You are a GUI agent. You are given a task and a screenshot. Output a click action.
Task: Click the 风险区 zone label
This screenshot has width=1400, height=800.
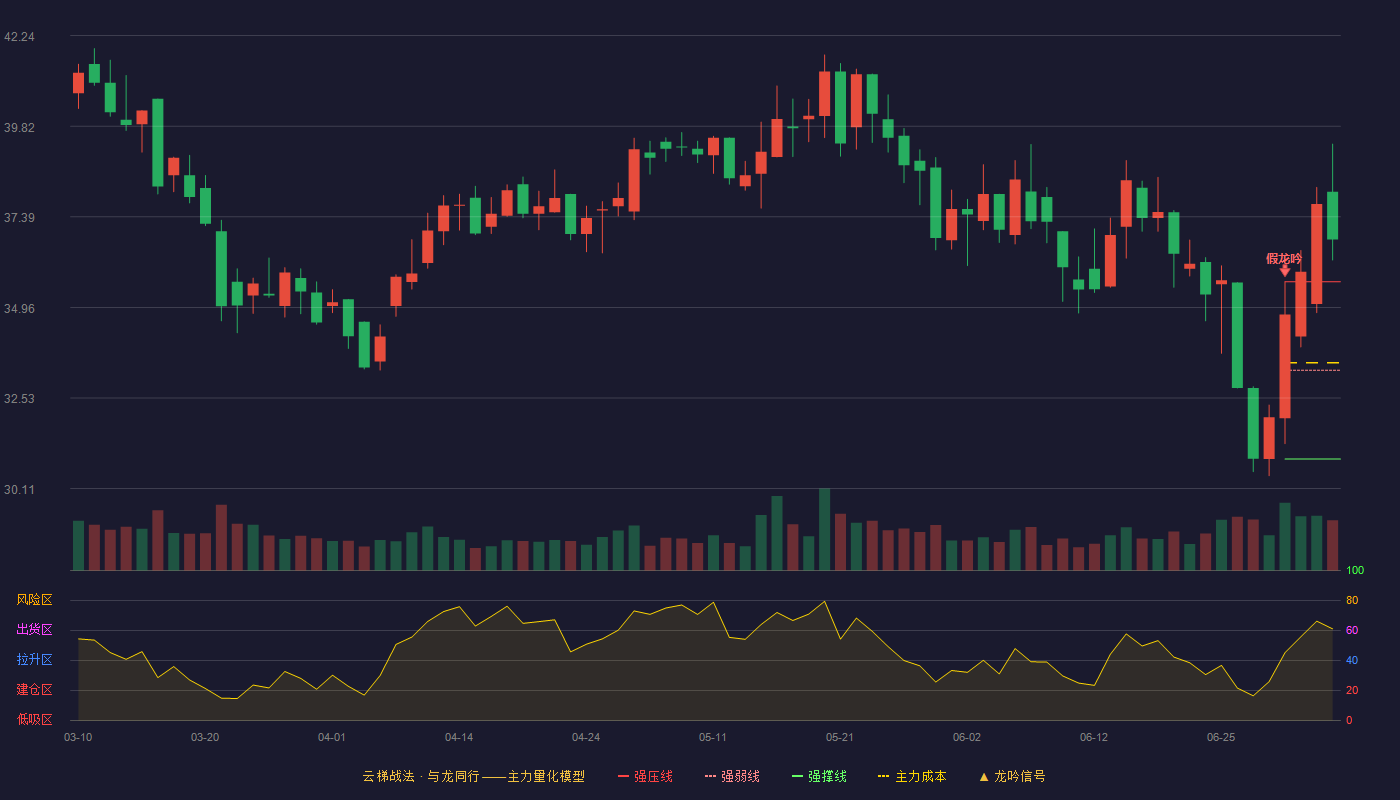tap(34, 600)
